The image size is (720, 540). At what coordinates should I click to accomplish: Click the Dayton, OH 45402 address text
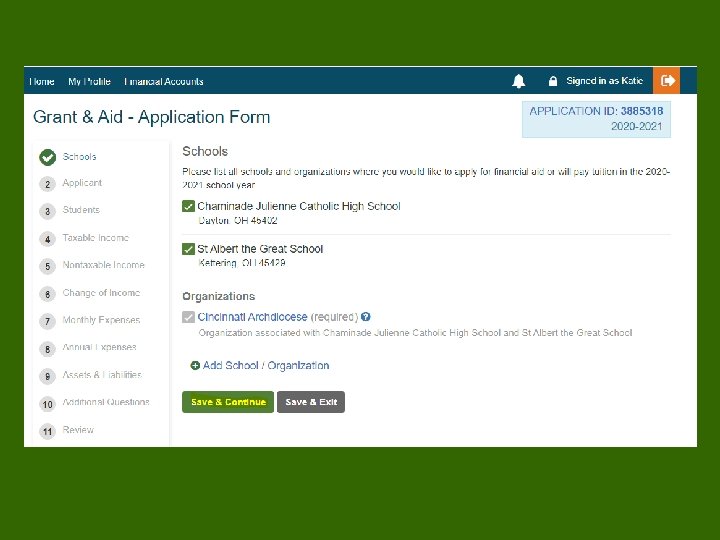pyautogui.click(x=238, y=220)
